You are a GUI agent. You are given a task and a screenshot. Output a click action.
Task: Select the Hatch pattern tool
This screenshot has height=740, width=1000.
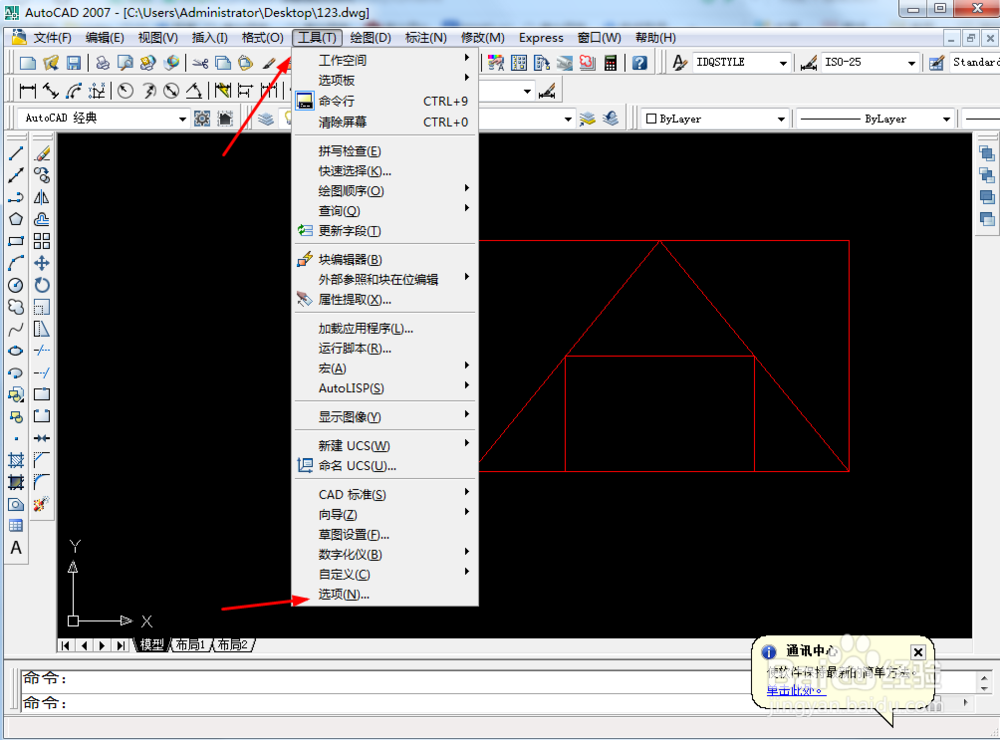click(16, 460)
